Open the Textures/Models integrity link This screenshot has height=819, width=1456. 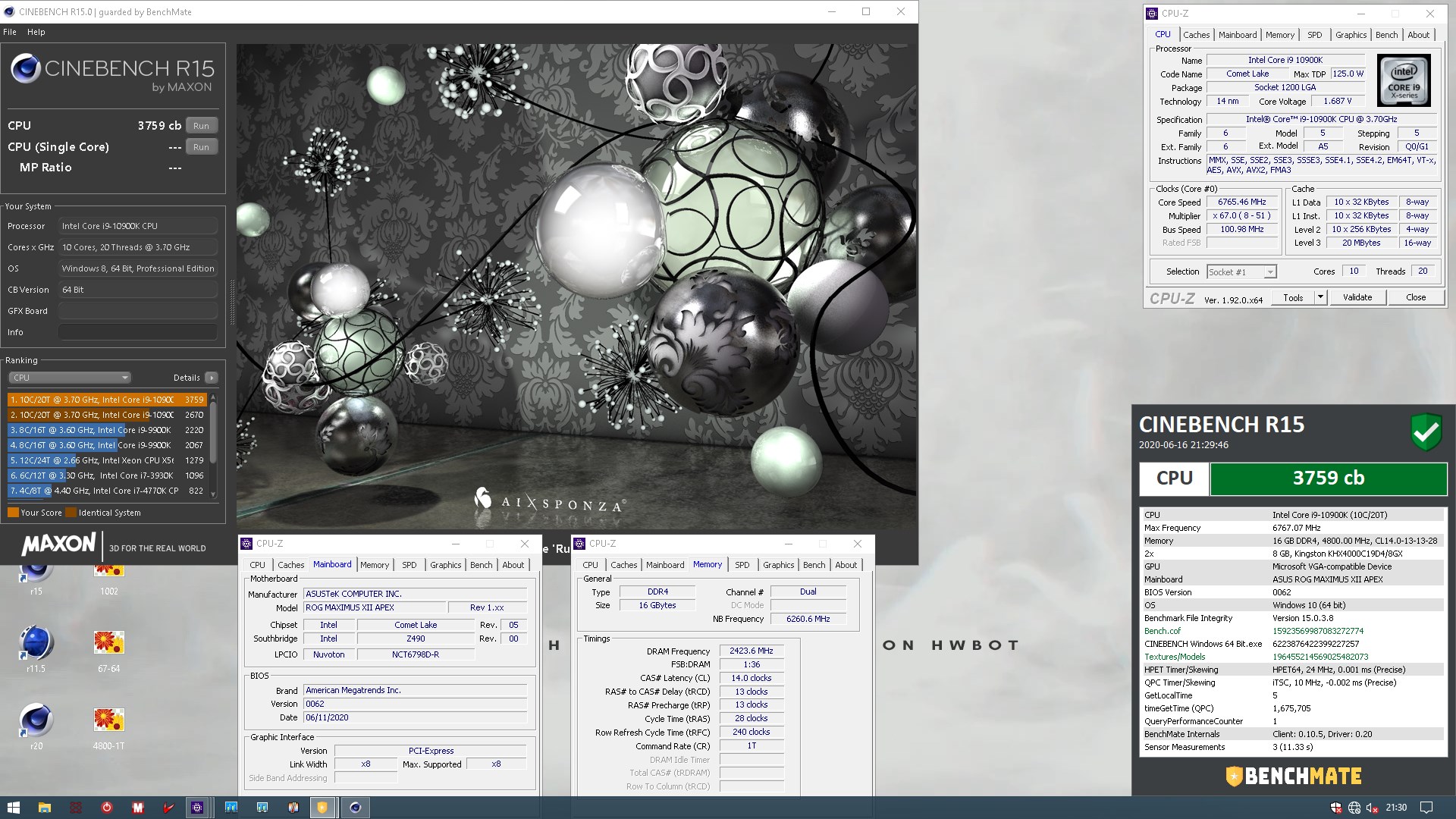tap(1174, 657)
